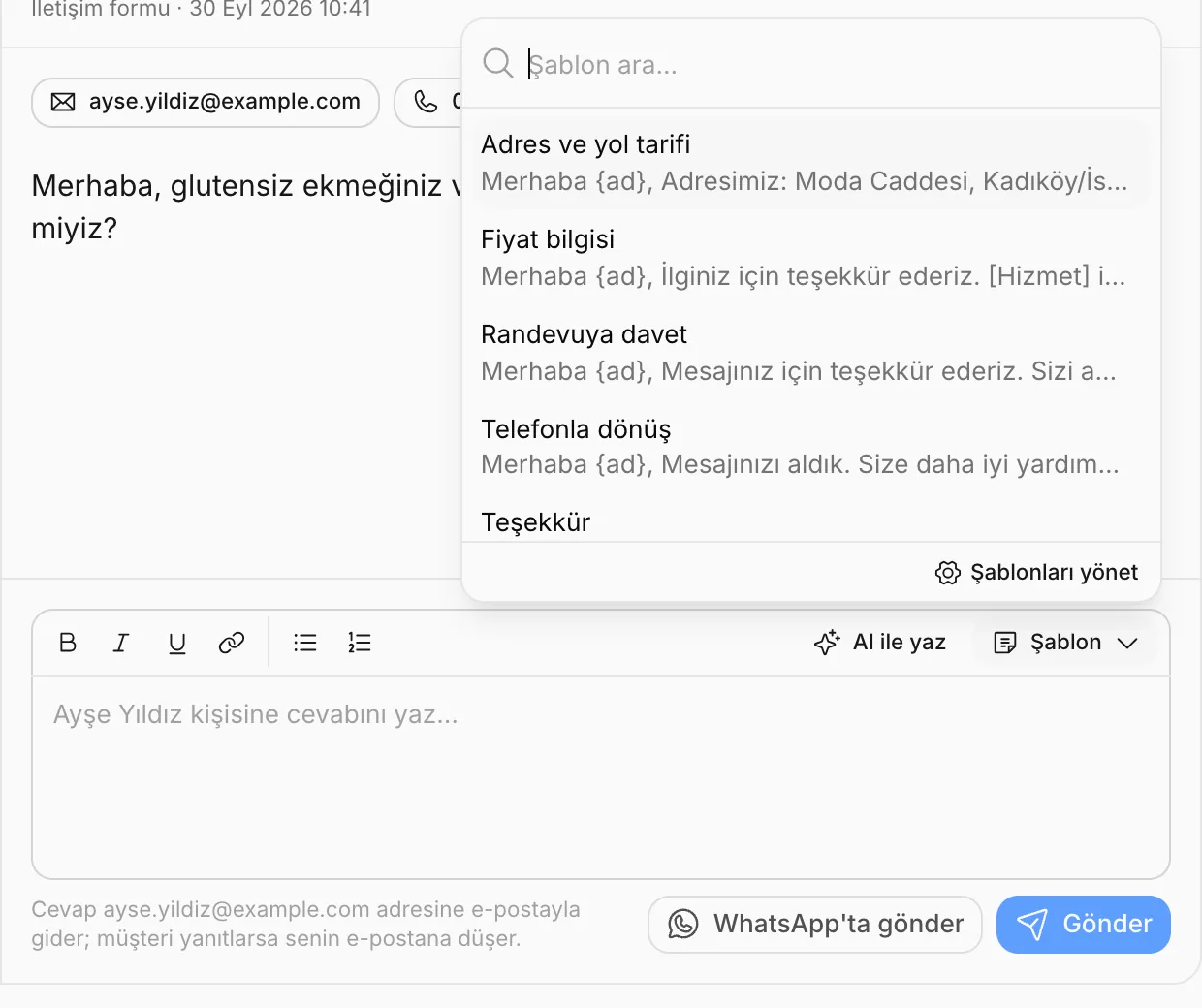1202x1008 pixels.
Task: Click the paper plane icon on Gönder
Action: click(1032, 924)
